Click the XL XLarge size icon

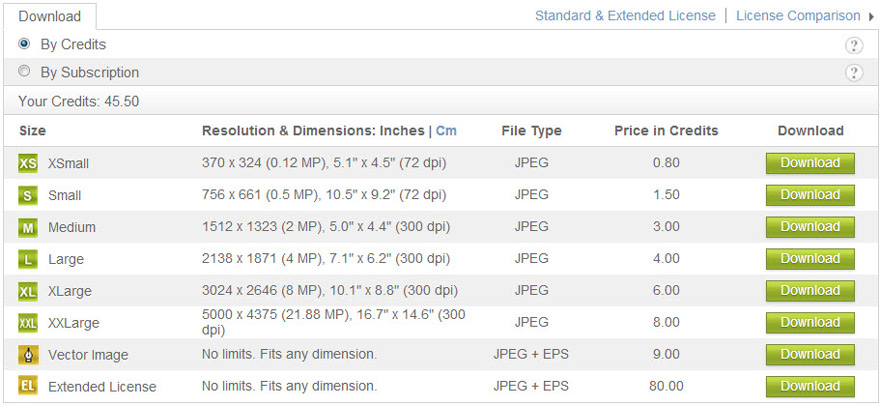click(x=28, y=291)
